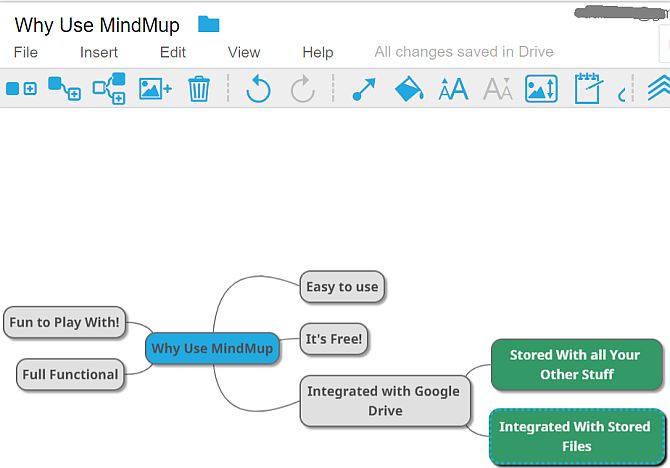
Task: Increase the node text size
Action: 453,89
